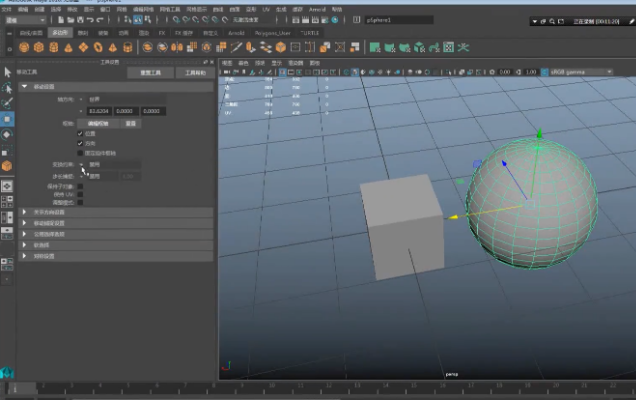Toggle the 位置 (Position) checkbox

click(80, 133)
